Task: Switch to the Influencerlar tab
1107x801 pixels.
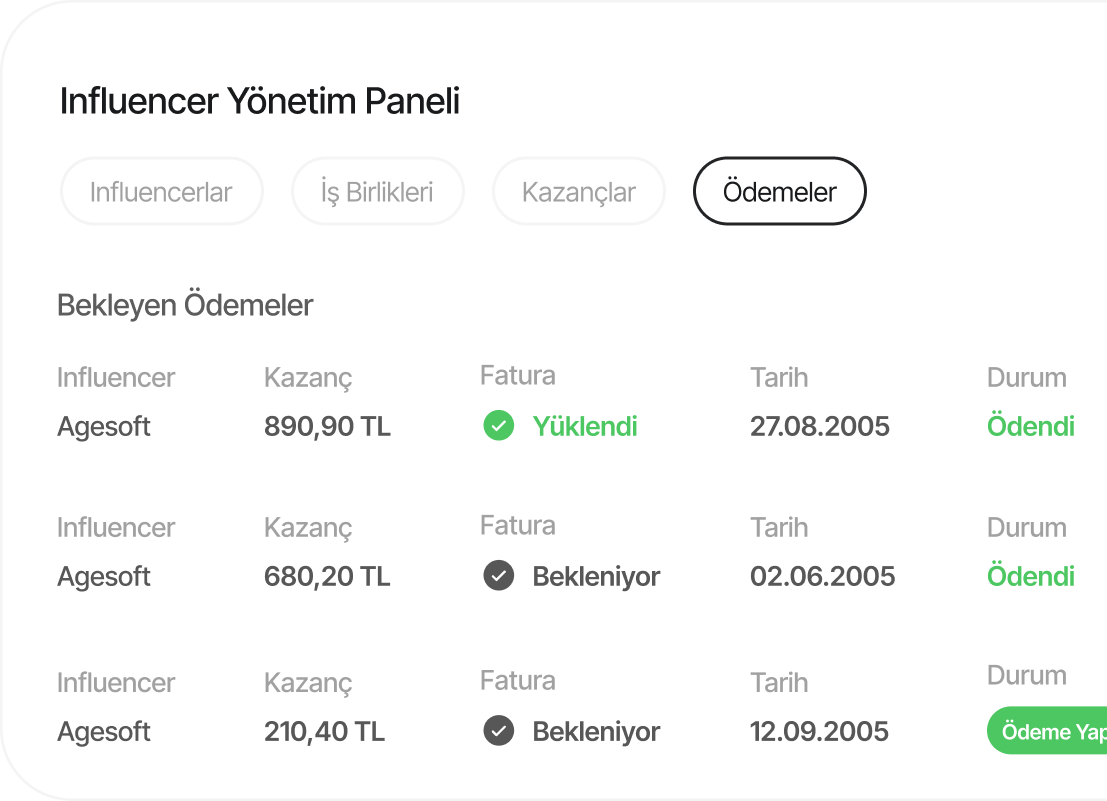Action: 161,191
